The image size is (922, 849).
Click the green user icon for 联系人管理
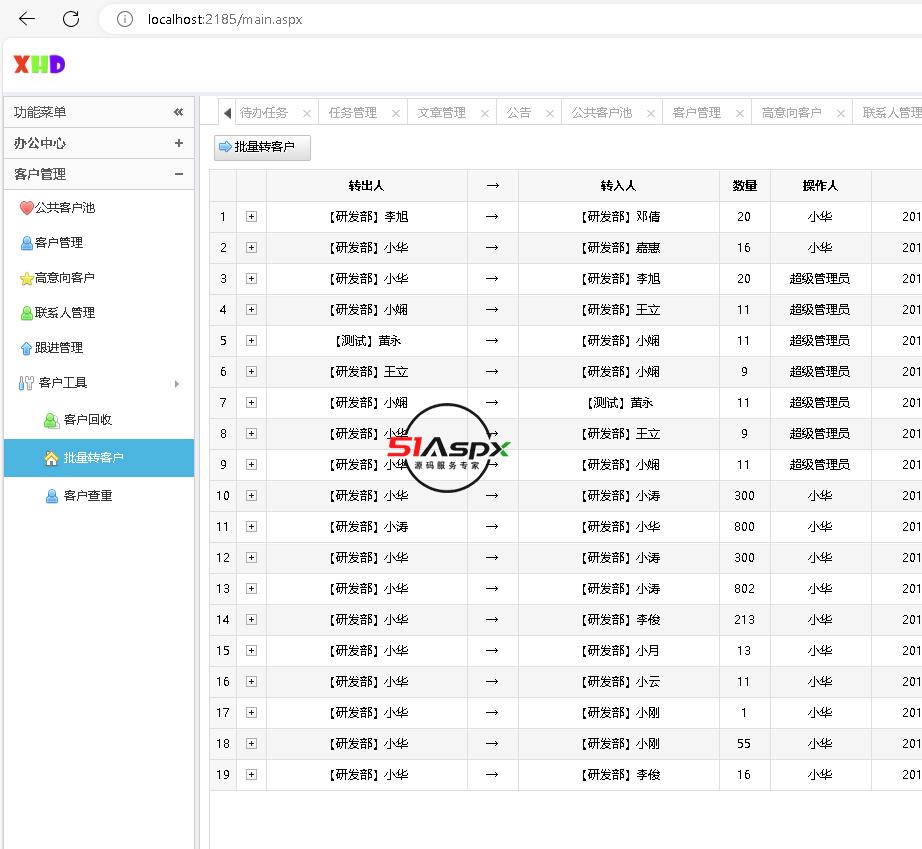tap(26, 313)
